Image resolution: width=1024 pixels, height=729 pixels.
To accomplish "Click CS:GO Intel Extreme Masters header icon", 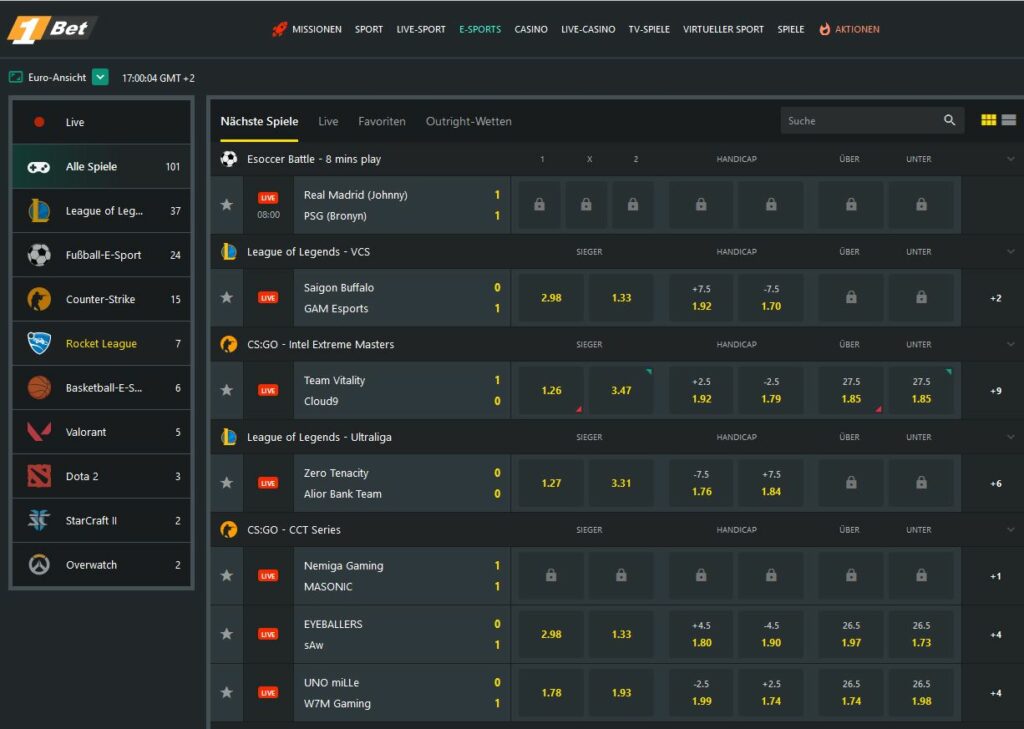I will tap(229, 344).
